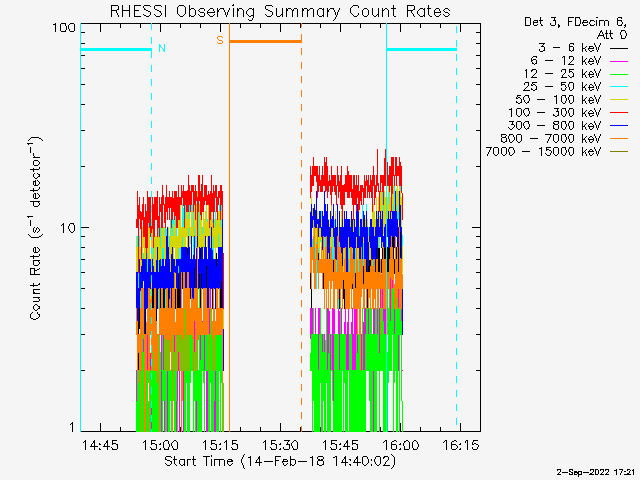640x480 pixels.
Task: Click the '100' y-axis tick label
Action: [64, 28]
